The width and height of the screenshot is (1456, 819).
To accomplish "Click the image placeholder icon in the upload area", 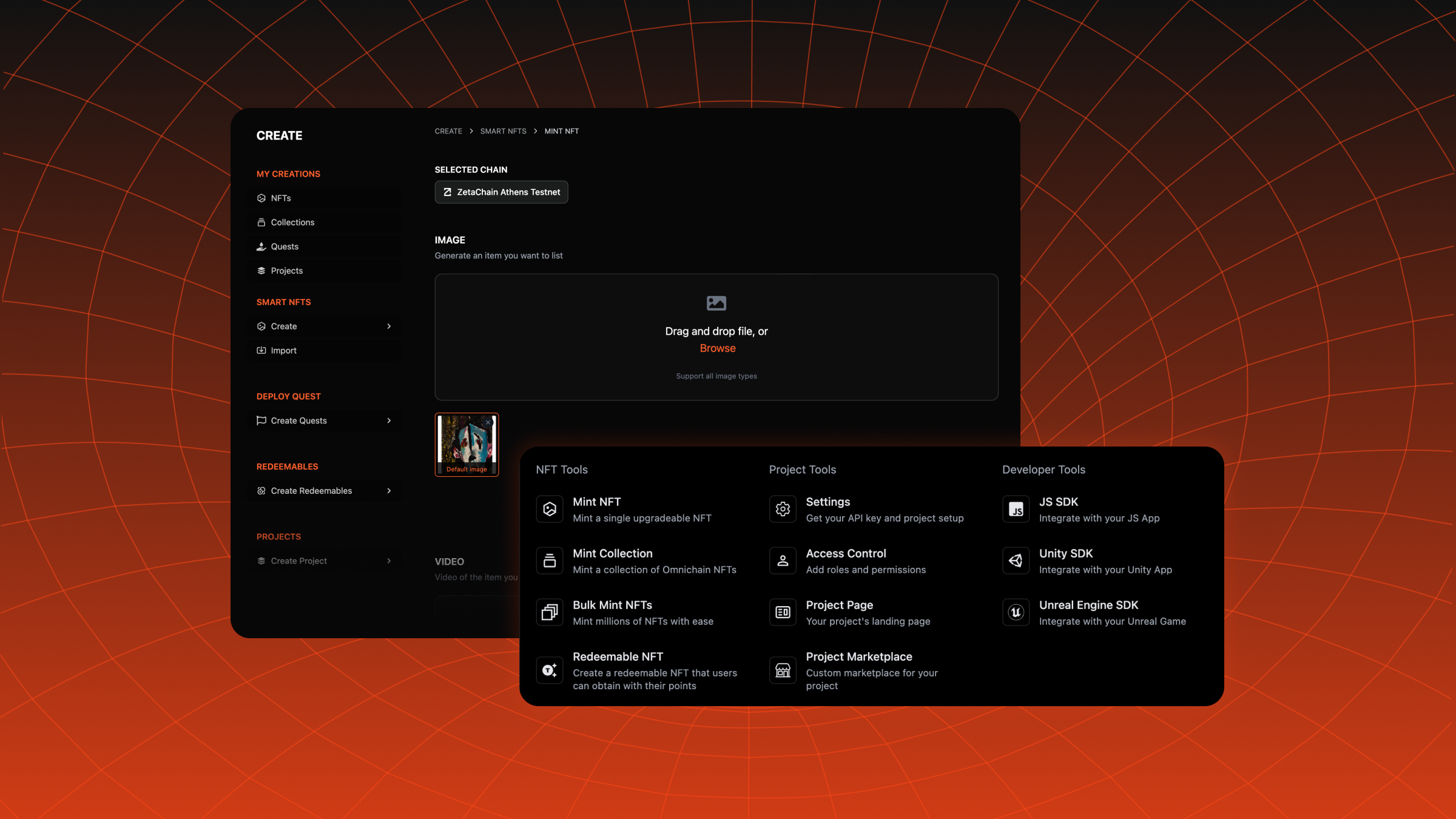I will [x=716, y=303].
